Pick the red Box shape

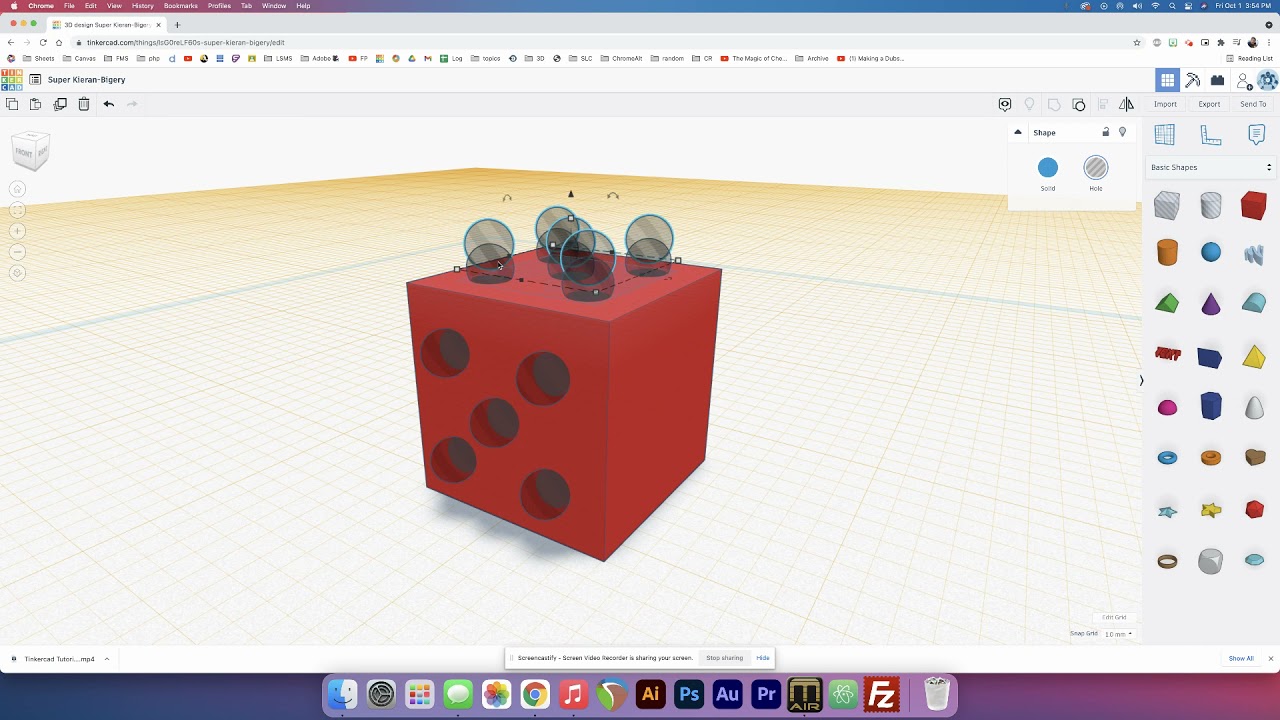tap(1254, 206)
